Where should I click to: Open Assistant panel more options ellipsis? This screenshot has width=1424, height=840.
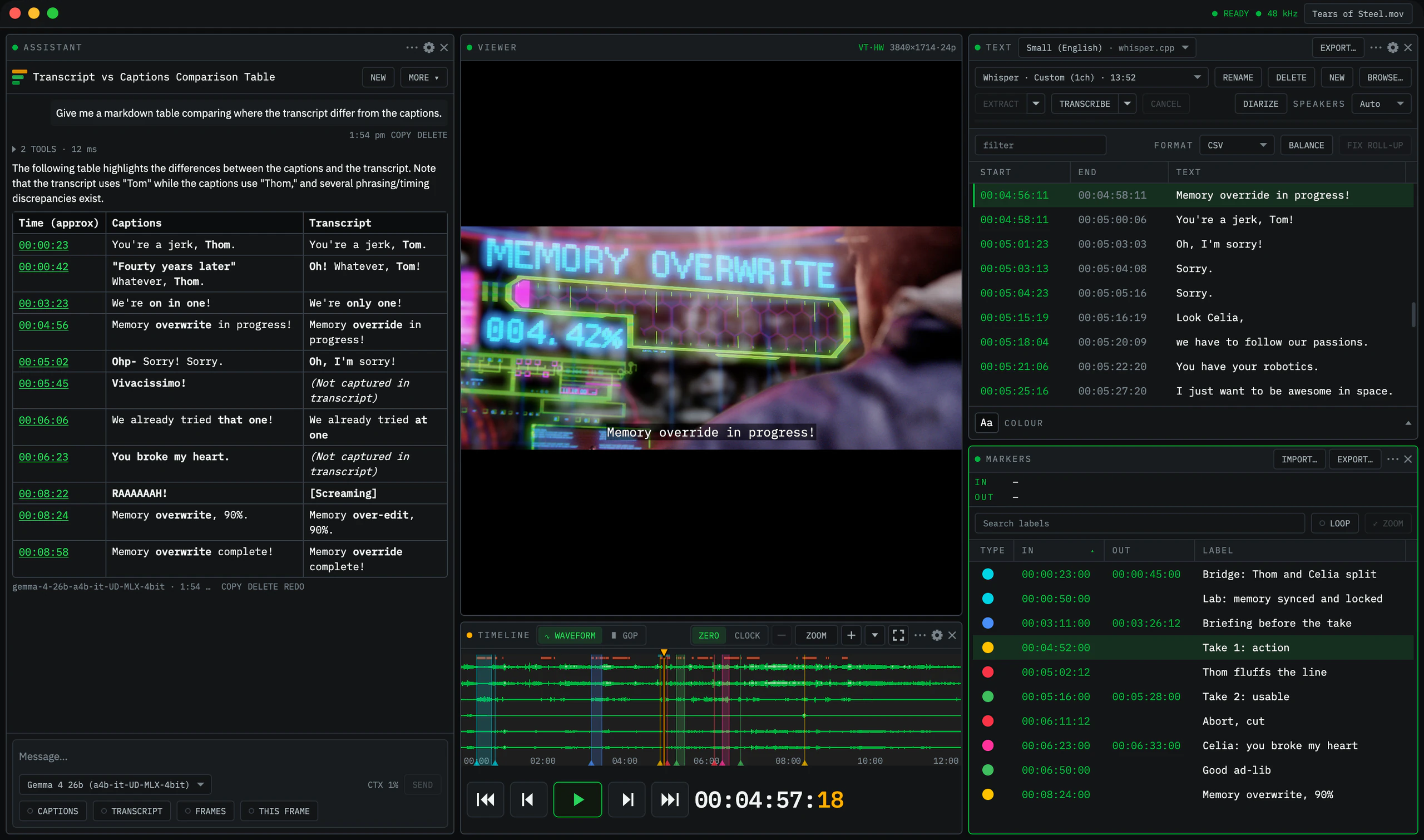click(x=412, y=47)
